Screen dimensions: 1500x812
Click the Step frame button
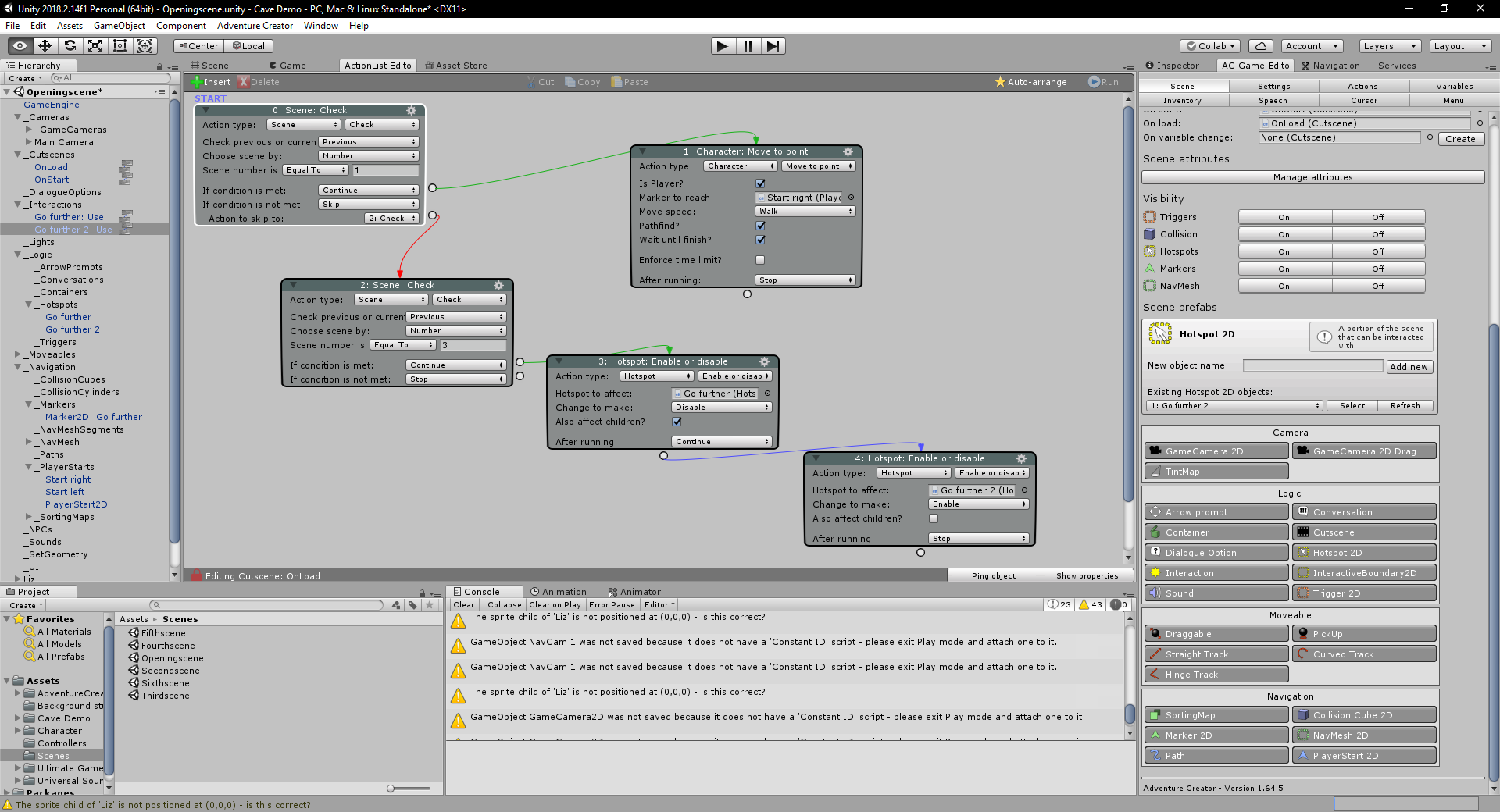773,46
